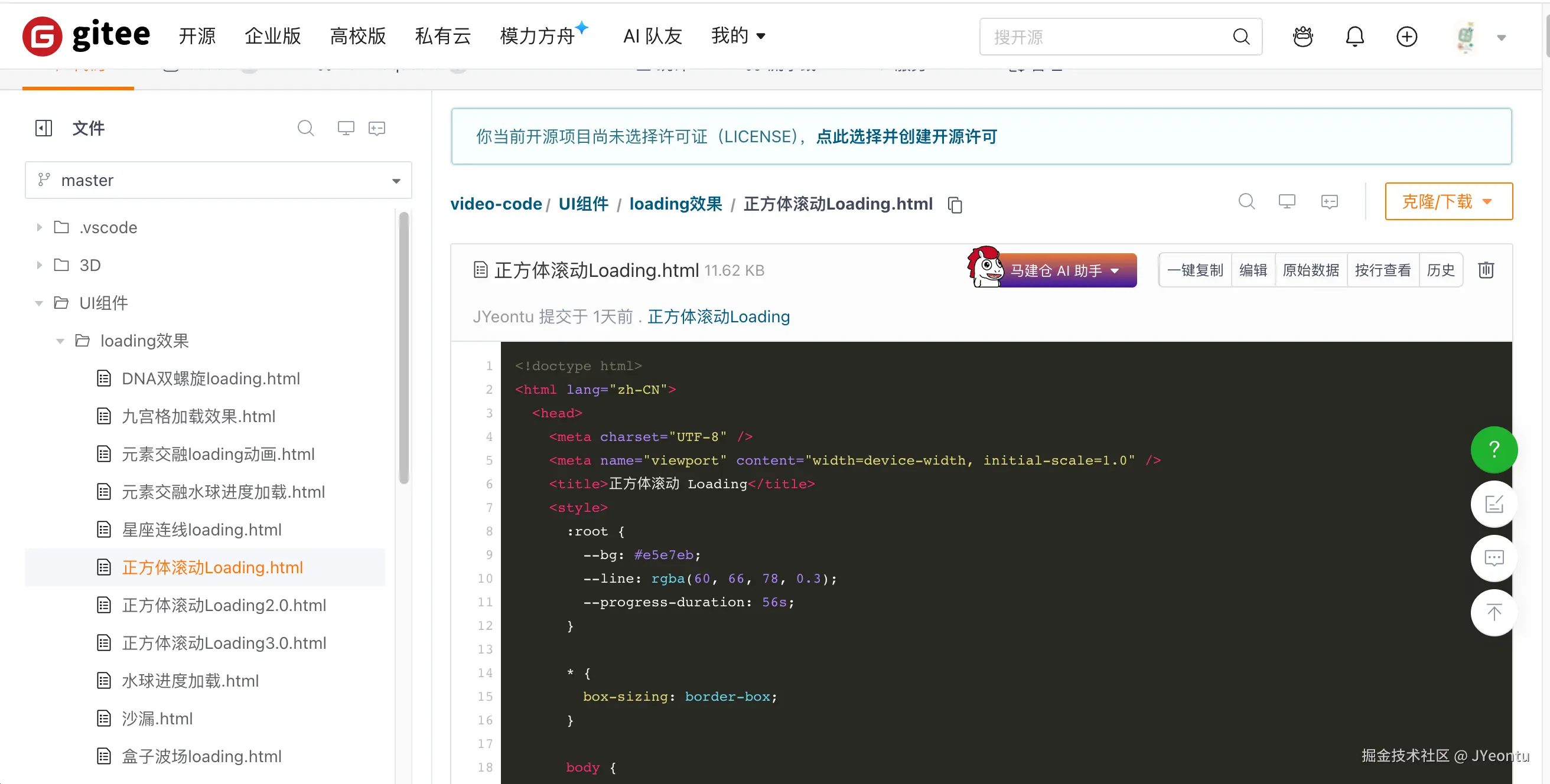This screenshot has width=1550, height=784.
Task: Open the floating comment chat icon
Action: [1493, 558]
